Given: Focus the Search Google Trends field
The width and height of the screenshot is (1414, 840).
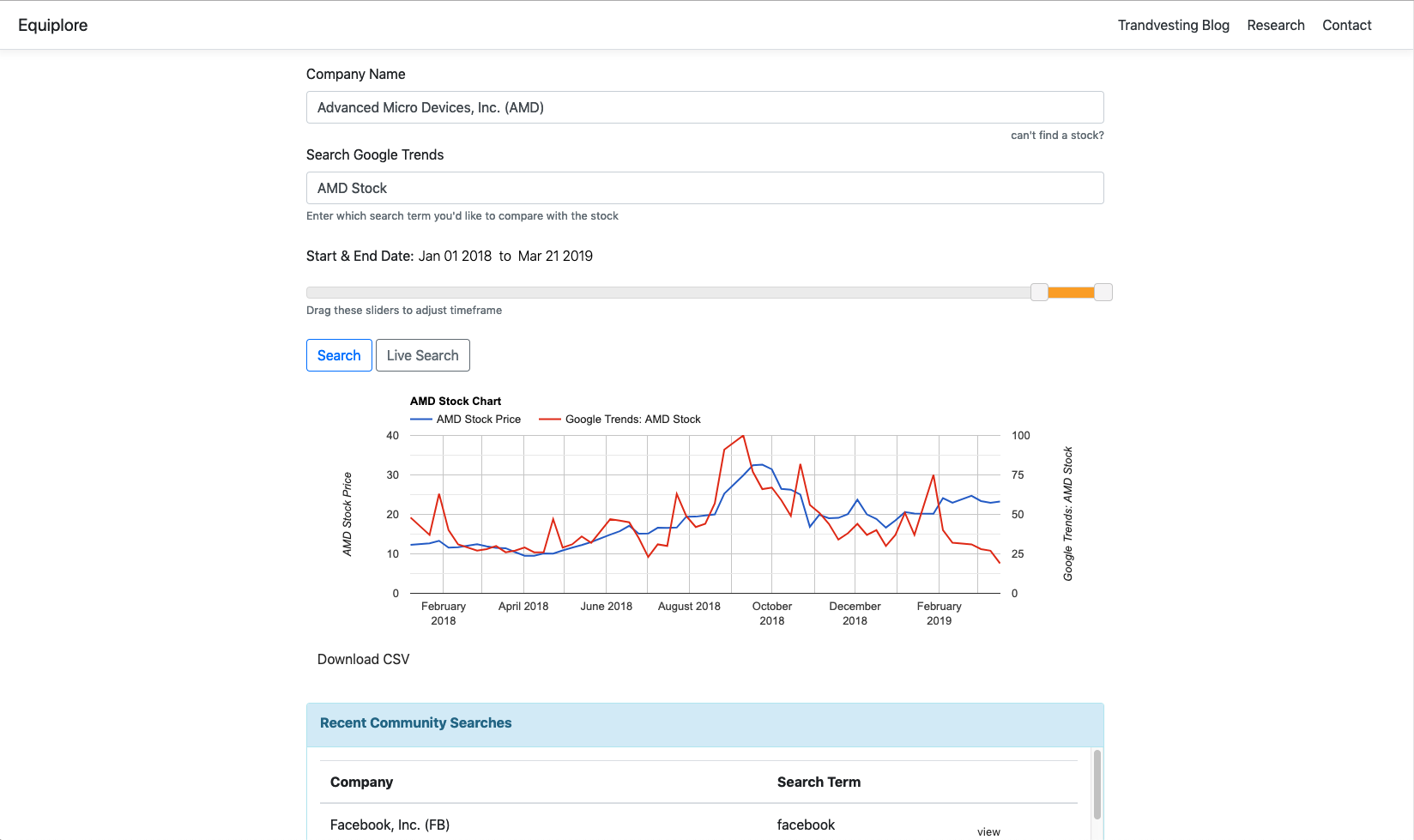Looking at the screenshot, I should [x=704, y=188].
